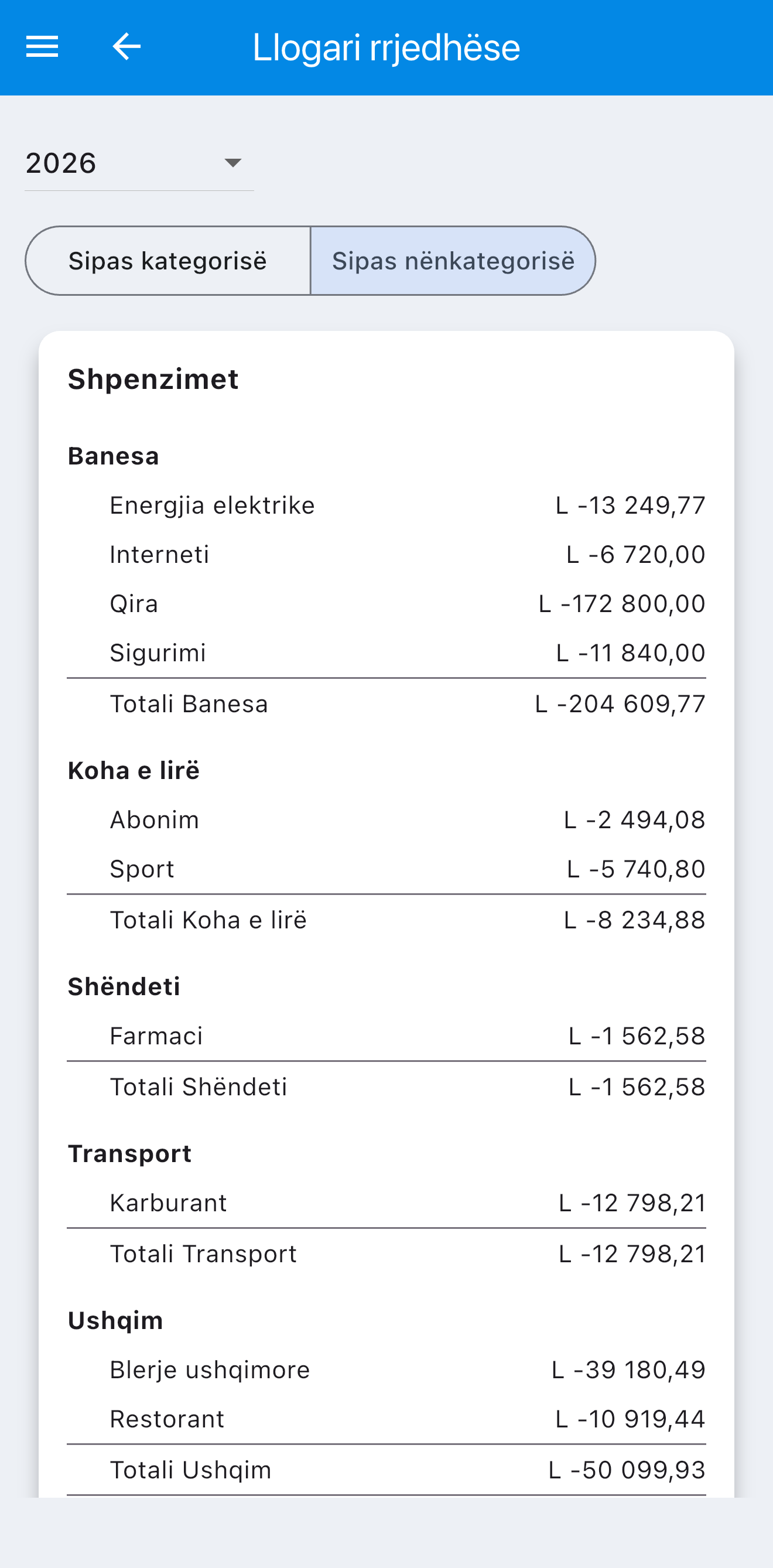Tap the Llogari rrjedhëse title
The width and height of the screenshot is (773, 1568).
tap(386, 47)
